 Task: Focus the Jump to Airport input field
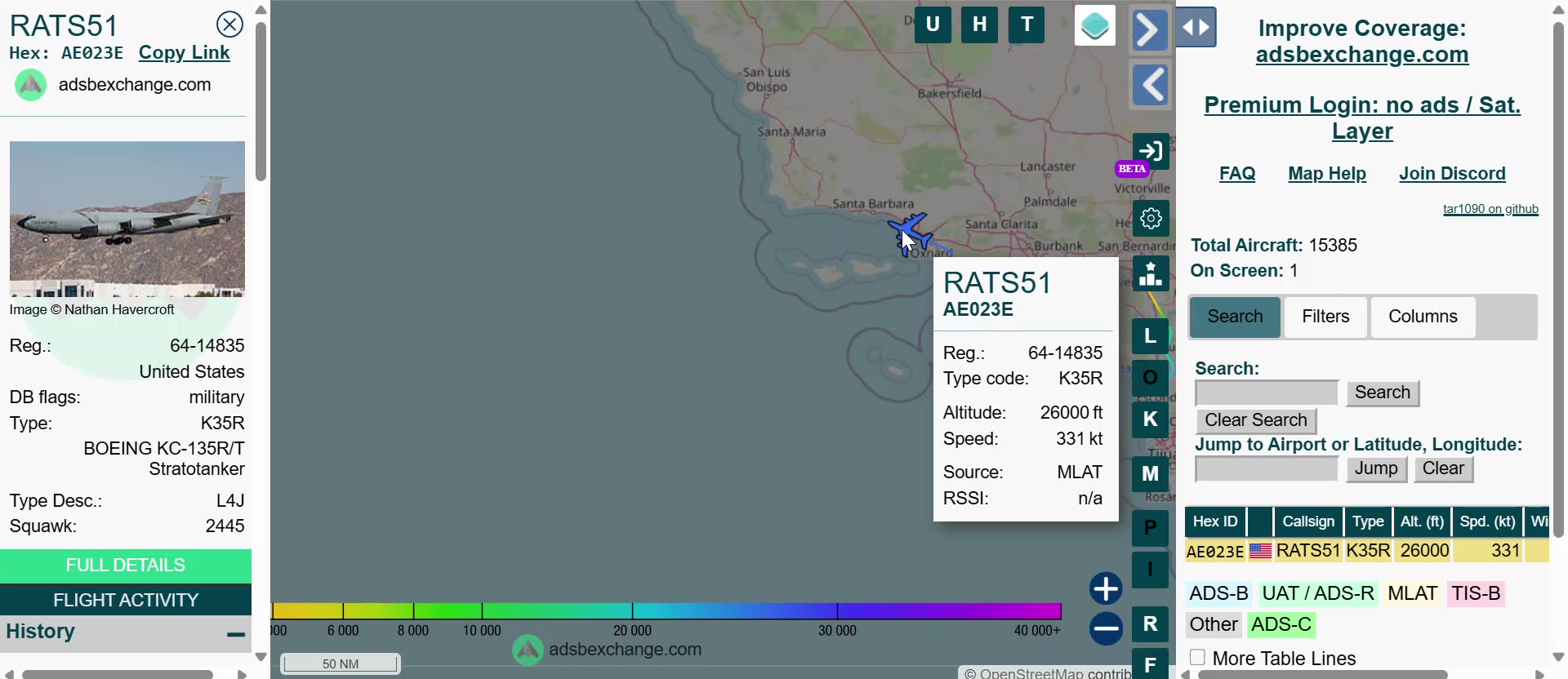pyautogui.click(x=1267, y=469)
